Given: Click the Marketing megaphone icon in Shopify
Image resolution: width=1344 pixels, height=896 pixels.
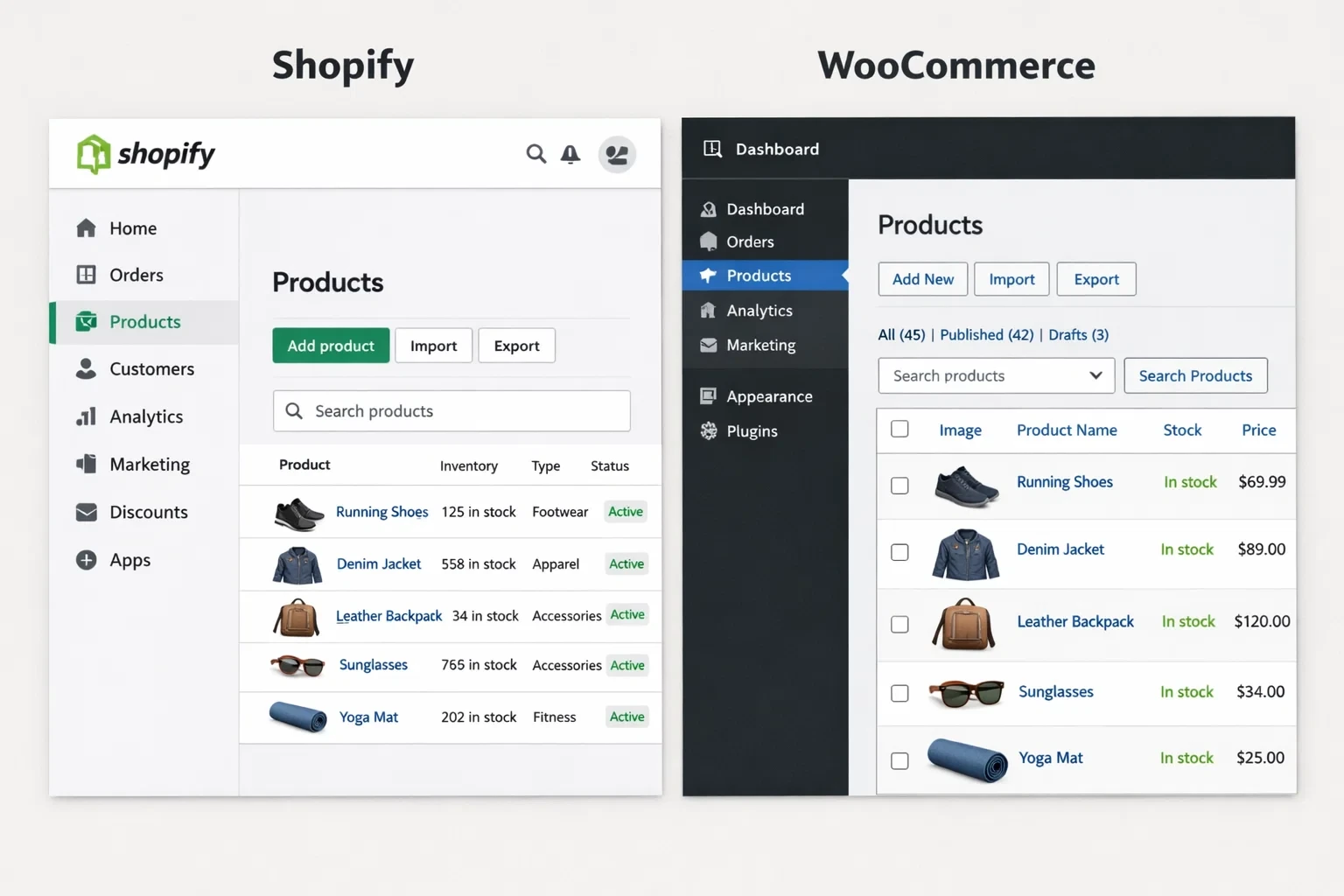Looking at the screenshot, I should pyautogui.click(x=86, y=464).
